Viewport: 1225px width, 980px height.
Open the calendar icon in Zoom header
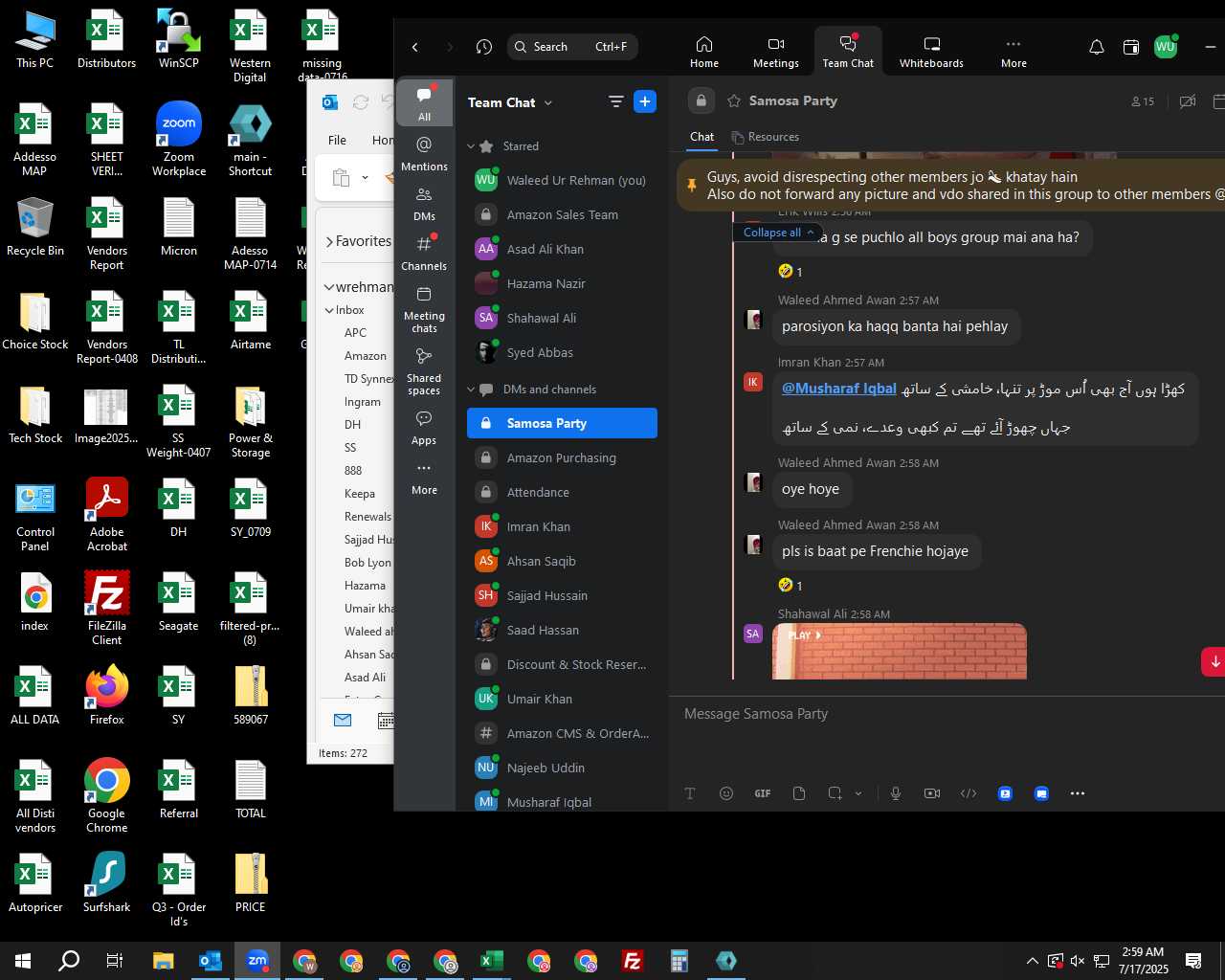[x=1130, y=47]
